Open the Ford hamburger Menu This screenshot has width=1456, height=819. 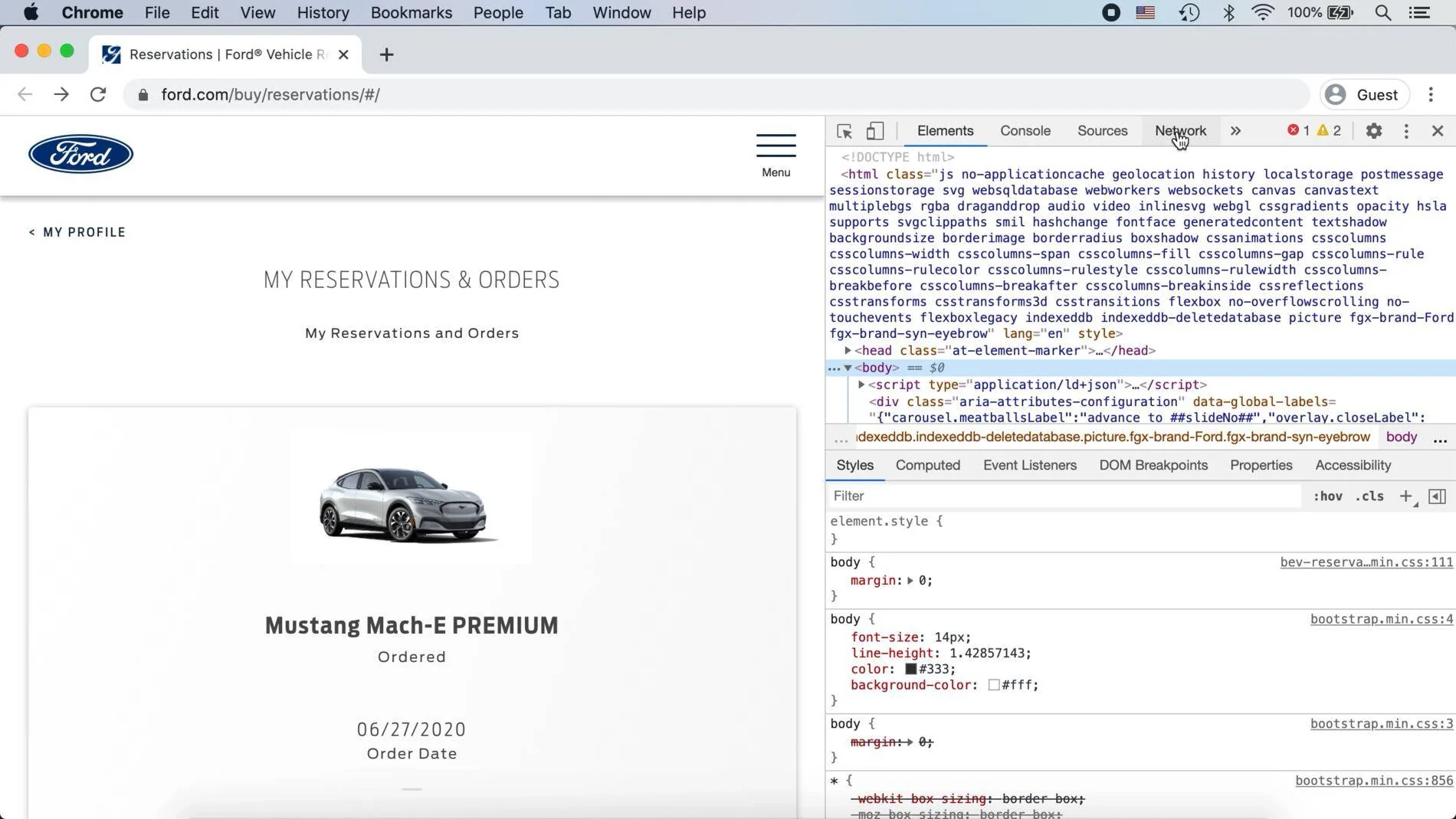[776, 156]
